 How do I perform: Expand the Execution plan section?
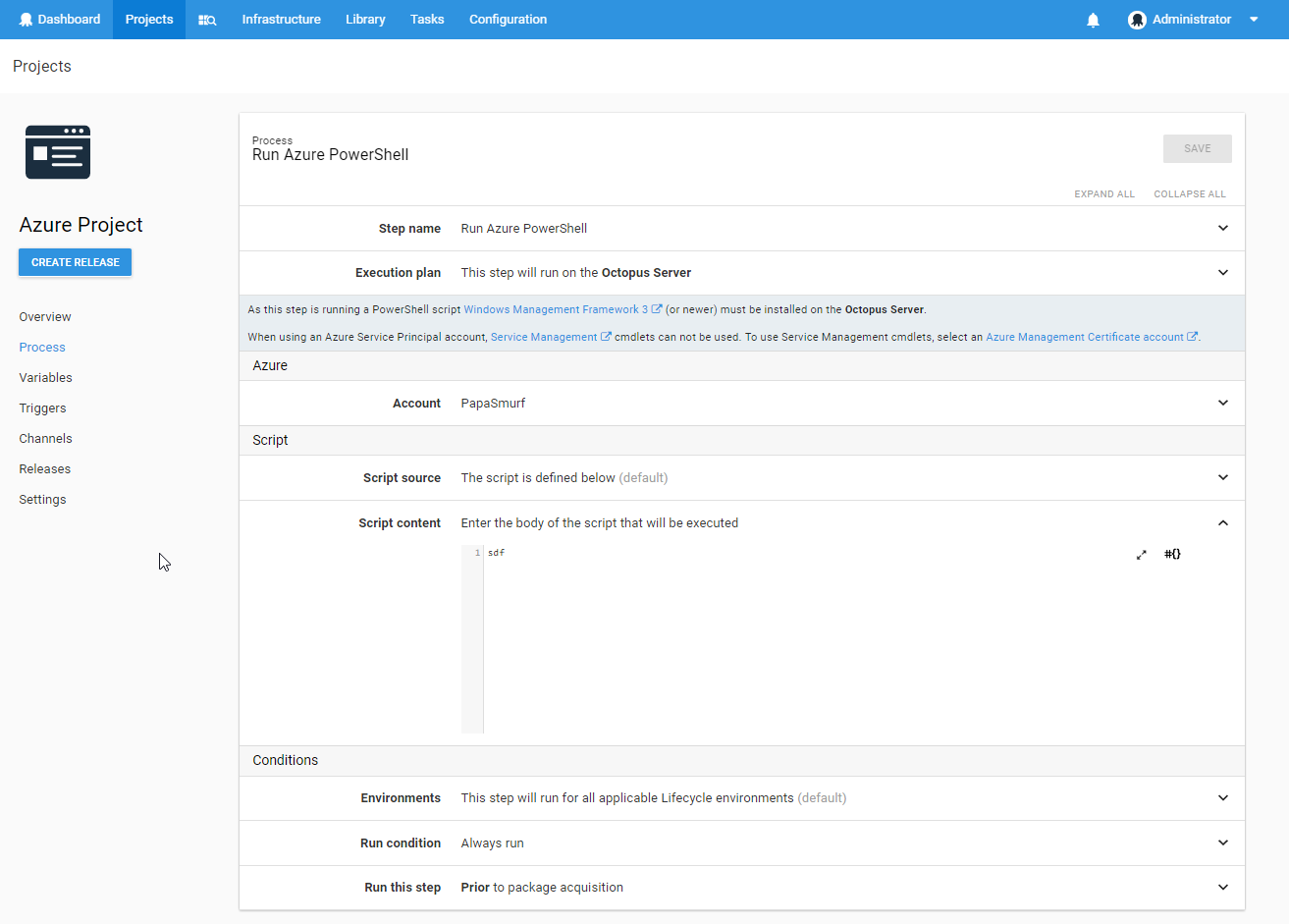point(1223,273)
